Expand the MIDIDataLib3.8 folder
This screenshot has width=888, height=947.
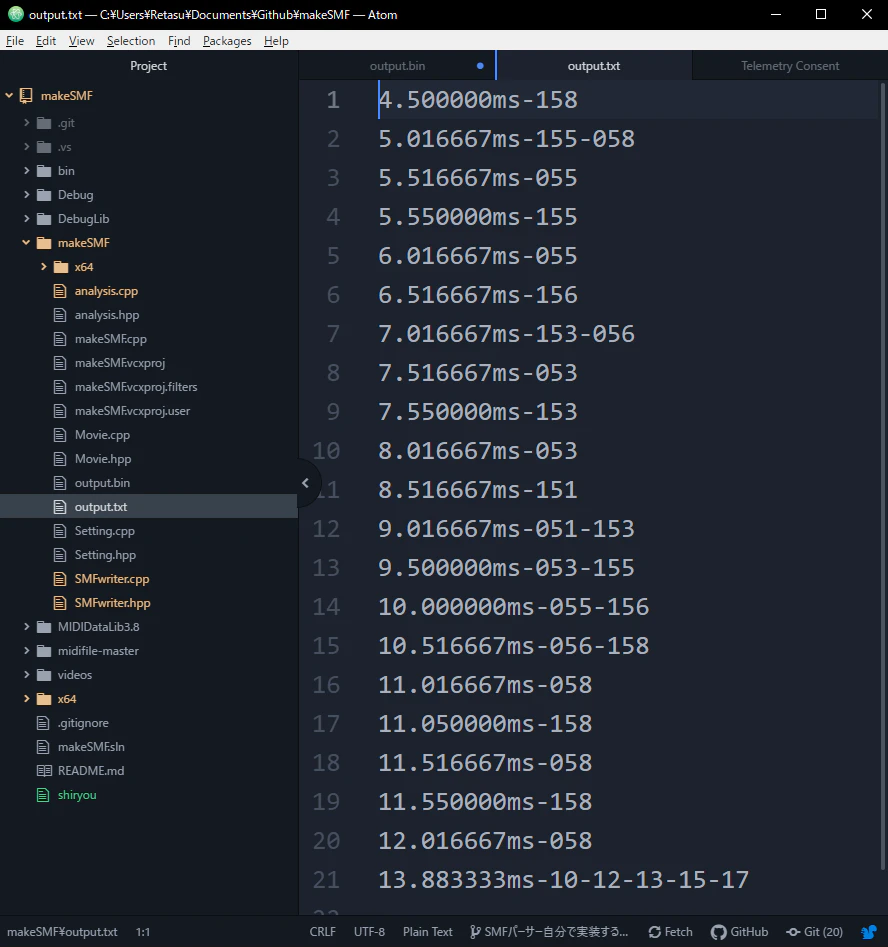click(27, 627)
